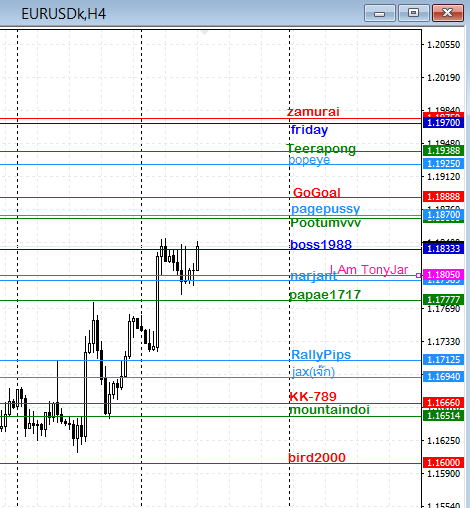The image size is (470, 508).
Task: Select the 1.19388 green price tag
Action: [443, 151]
